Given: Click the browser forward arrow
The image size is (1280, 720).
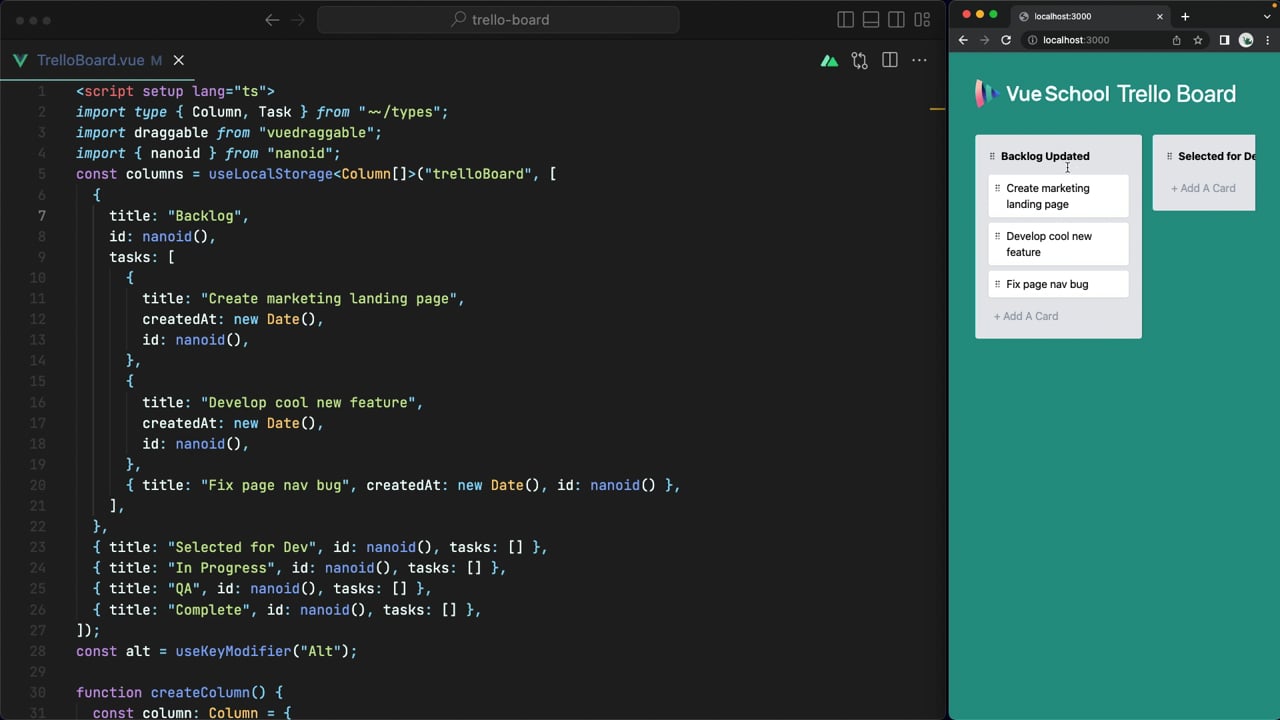Looking at the screenshot, I should pyautogui.click(x=984, y=40).
